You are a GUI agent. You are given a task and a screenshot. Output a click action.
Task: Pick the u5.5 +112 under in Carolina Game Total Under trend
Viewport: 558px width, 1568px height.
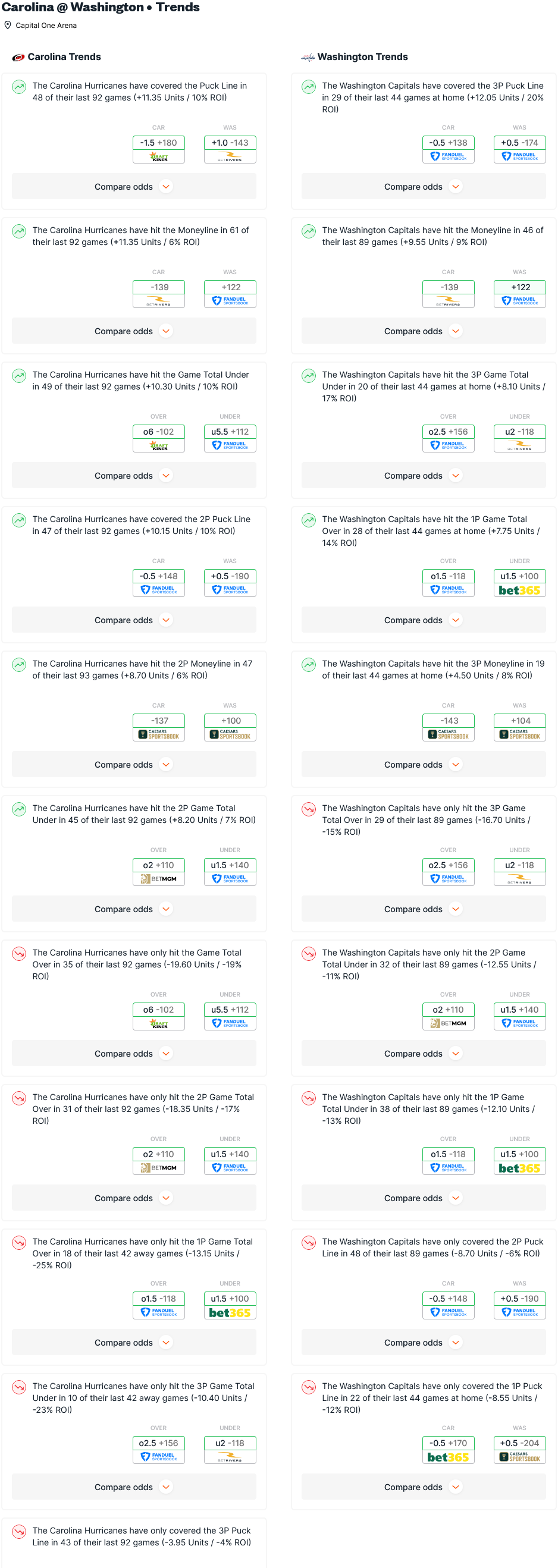pos(230,432)
